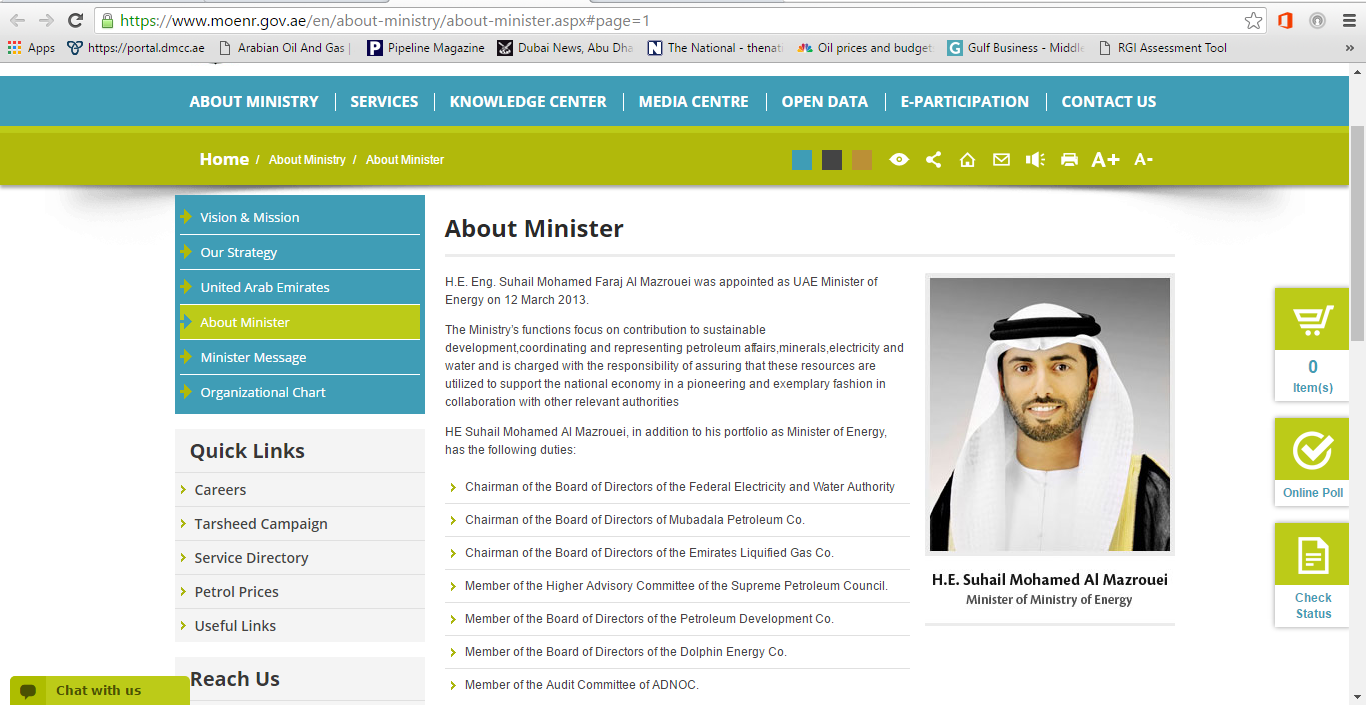Print the page with the printer icon
Image resolution: width=1366 pixels, height=705 pixels.
pyautogui.click(x=1069, y=160)
